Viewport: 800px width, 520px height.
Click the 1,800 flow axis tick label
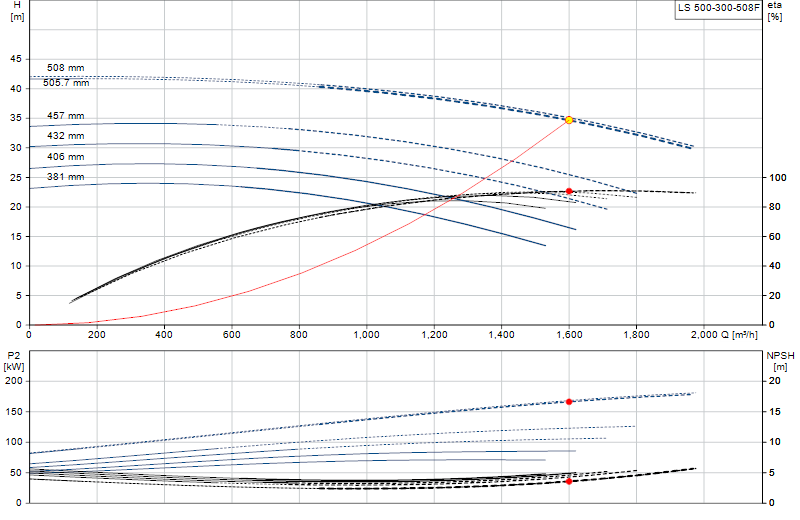(636, 335)
